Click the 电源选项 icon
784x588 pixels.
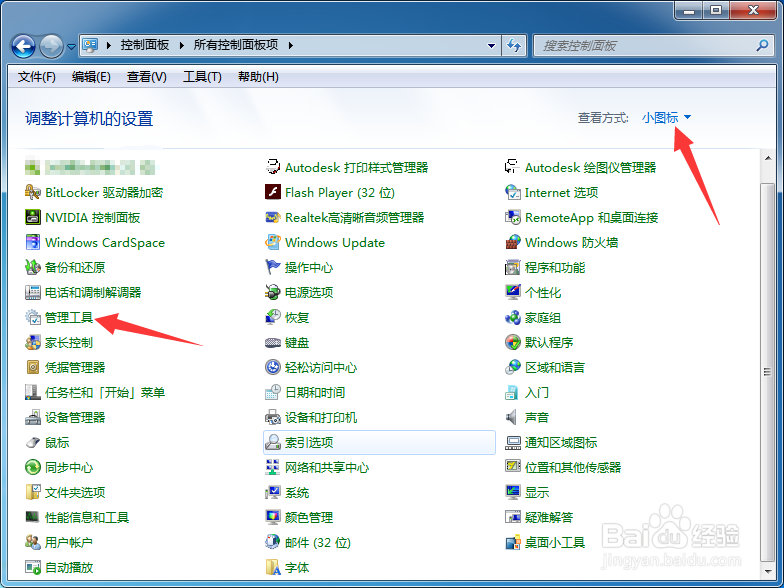pos(272,292)
